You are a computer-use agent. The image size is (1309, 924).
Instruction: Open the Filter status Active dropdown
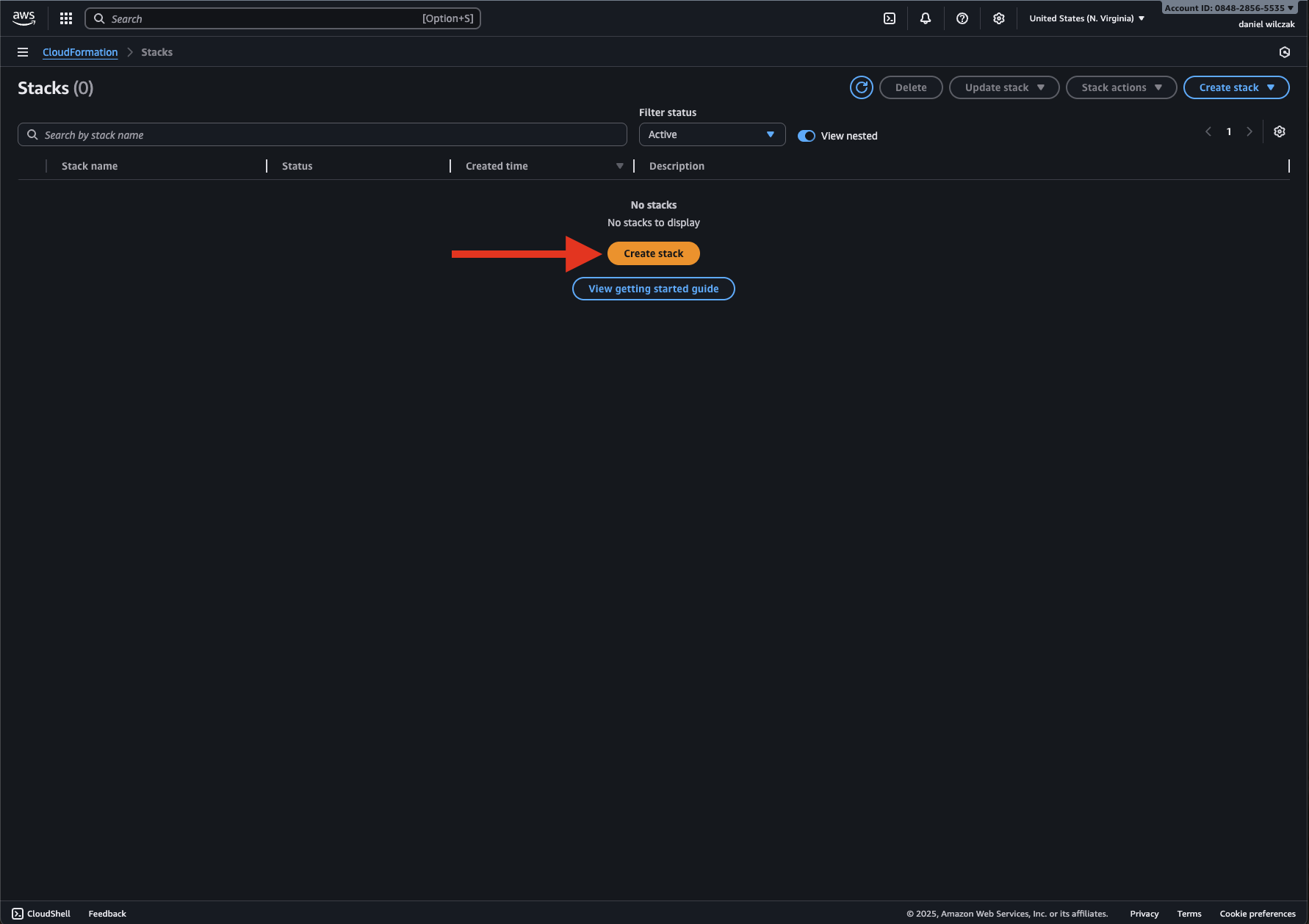[x=712, y=134]
